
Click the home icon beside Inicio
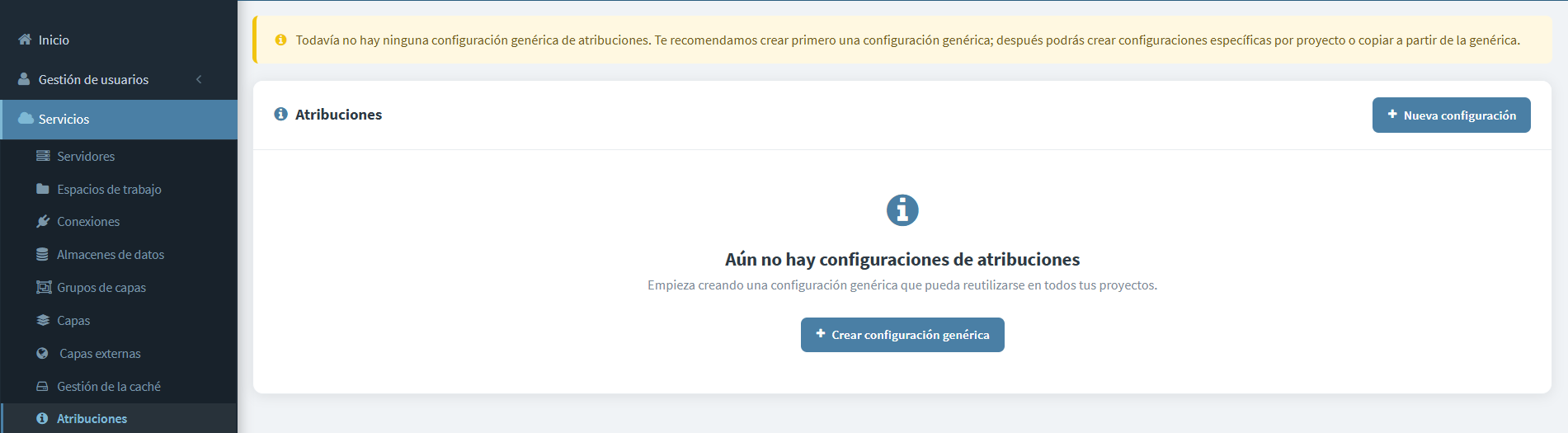(x=25, y=40)
